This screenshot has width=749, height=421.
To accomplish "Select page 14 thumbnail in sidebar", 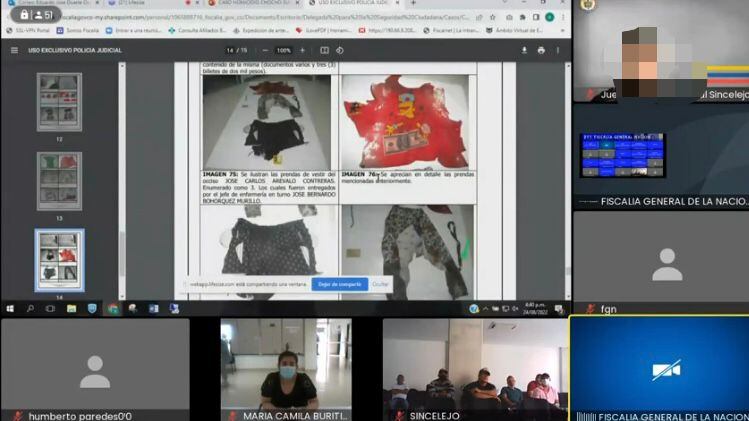I will tap(59, 260).
